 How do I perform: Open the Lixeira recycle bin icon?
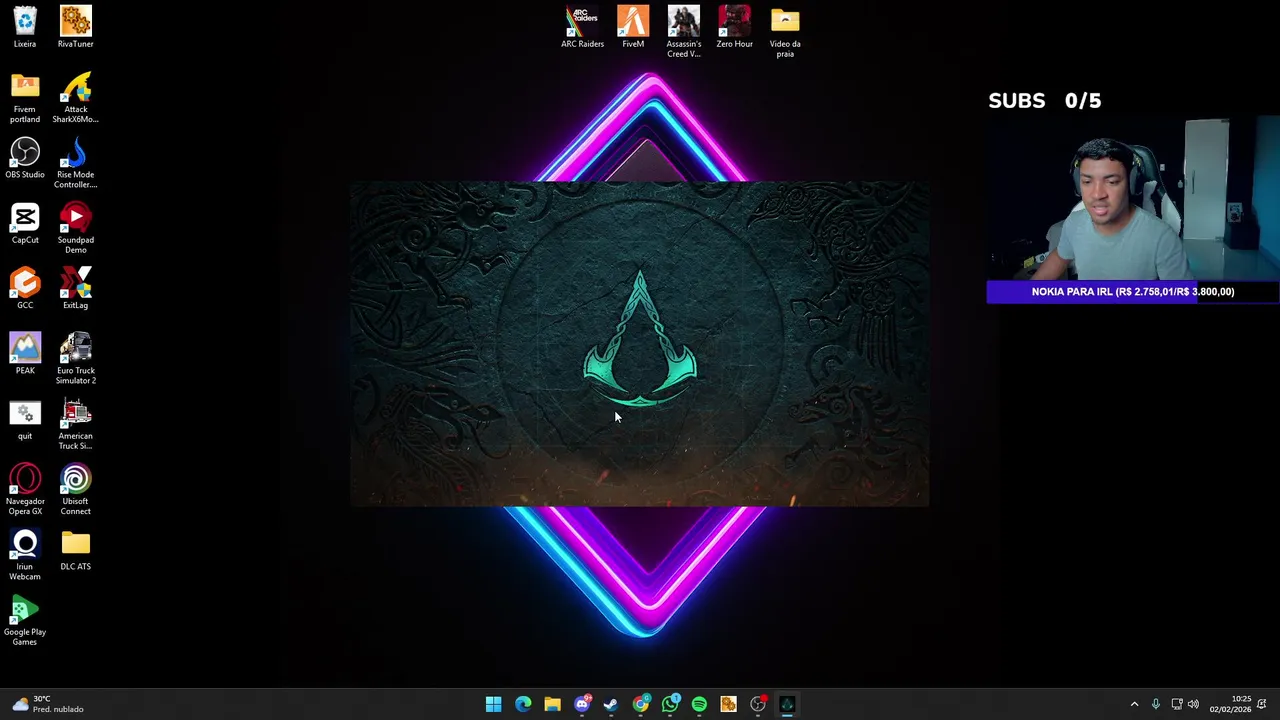click(25, 27)
